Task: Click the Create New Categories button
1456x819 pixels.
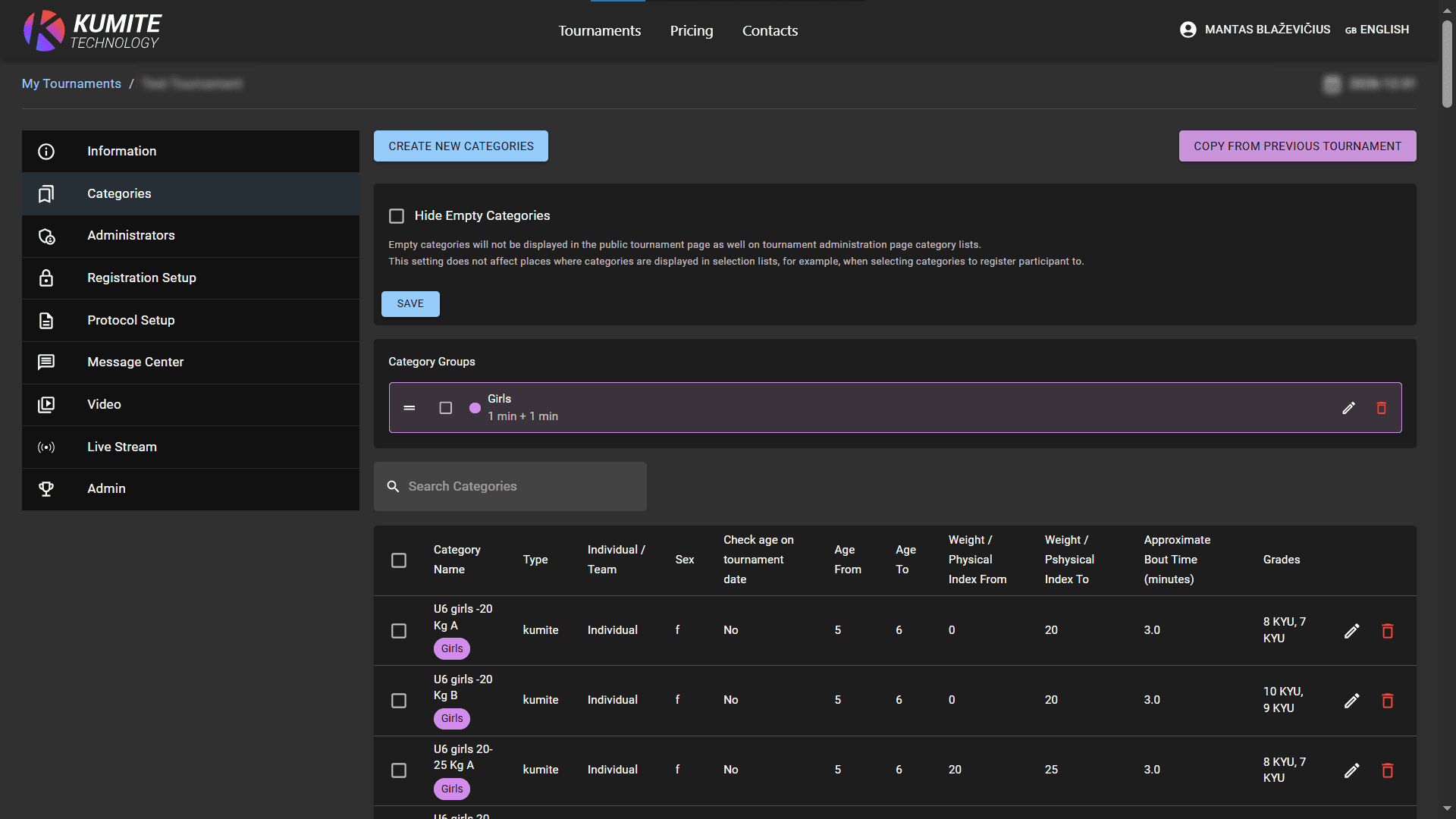Action: 461,146
